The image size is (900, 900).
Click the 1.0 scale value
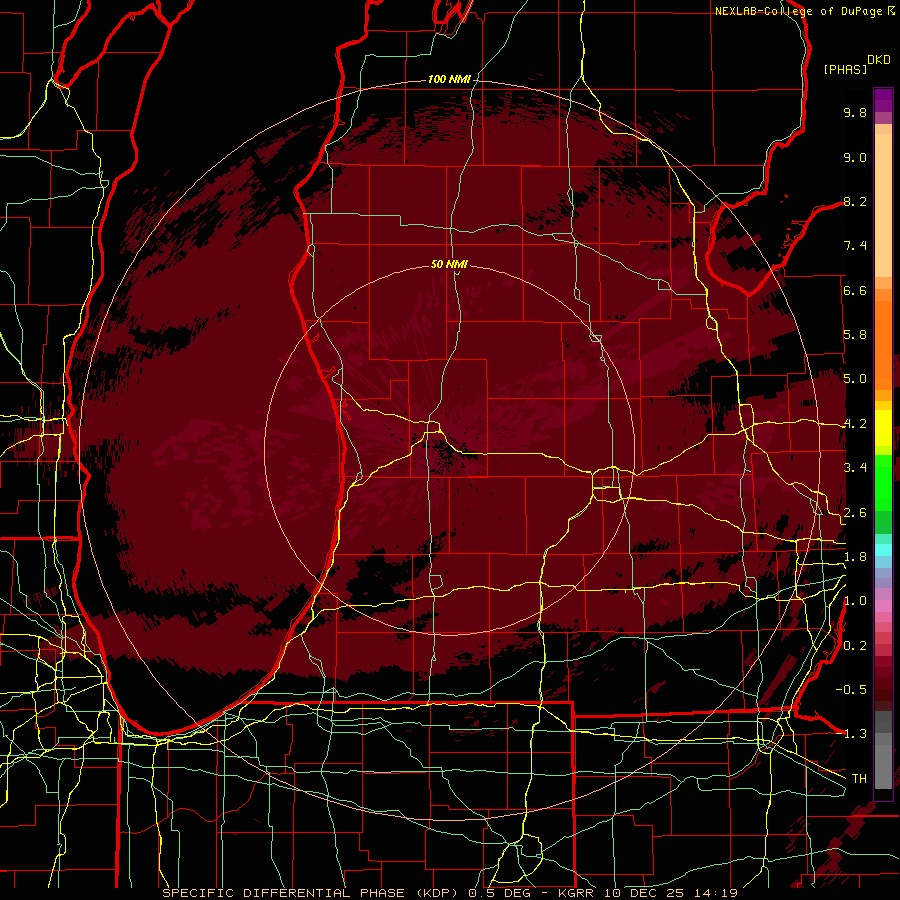click(855, 601)
